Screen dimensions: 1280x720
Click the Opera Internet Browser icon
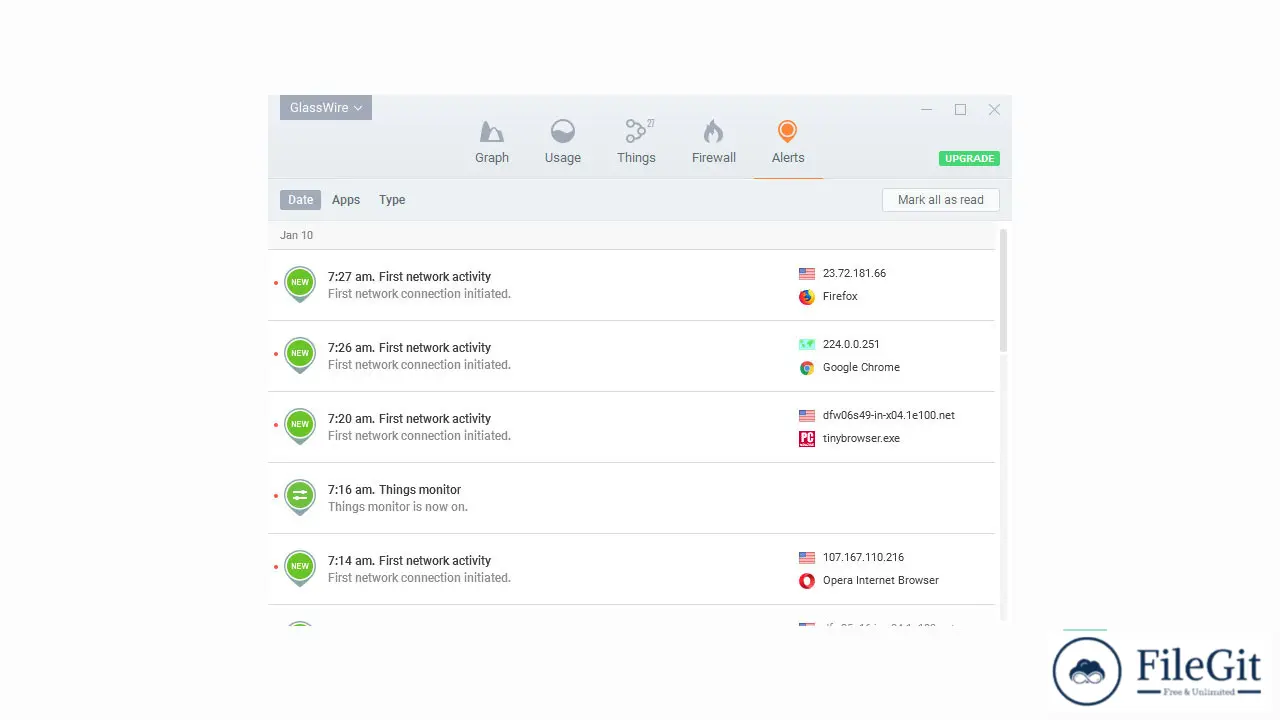[807, 581]
